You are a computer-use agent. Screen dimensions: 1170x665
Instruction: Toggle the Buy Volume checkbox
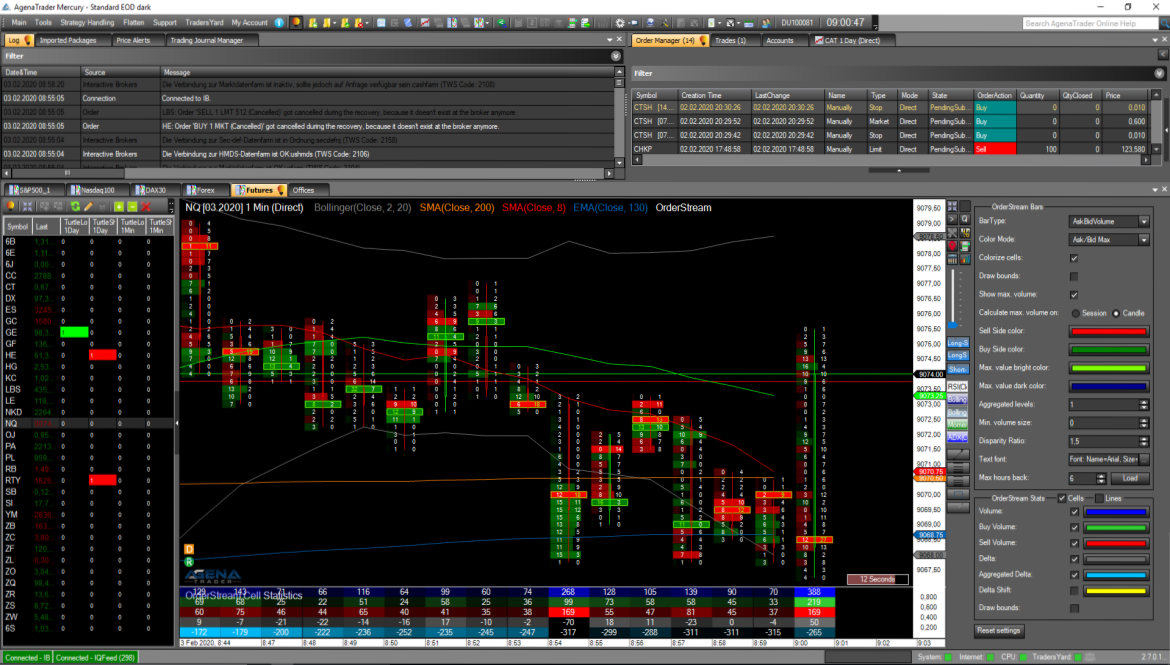[x=1074, y=528]
